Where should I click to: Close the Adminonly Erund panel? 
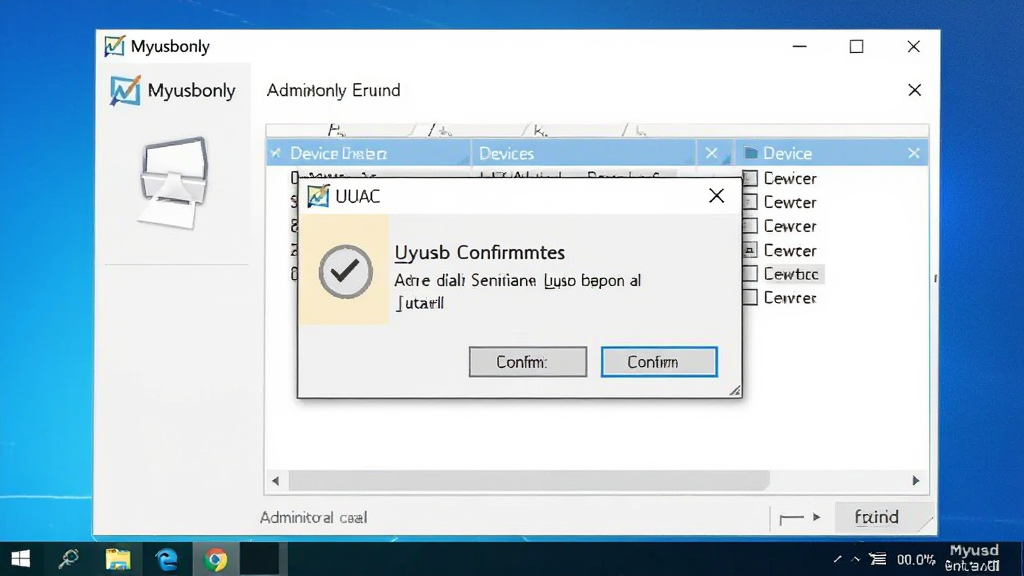pyautogui.click(x=914, y=90)
